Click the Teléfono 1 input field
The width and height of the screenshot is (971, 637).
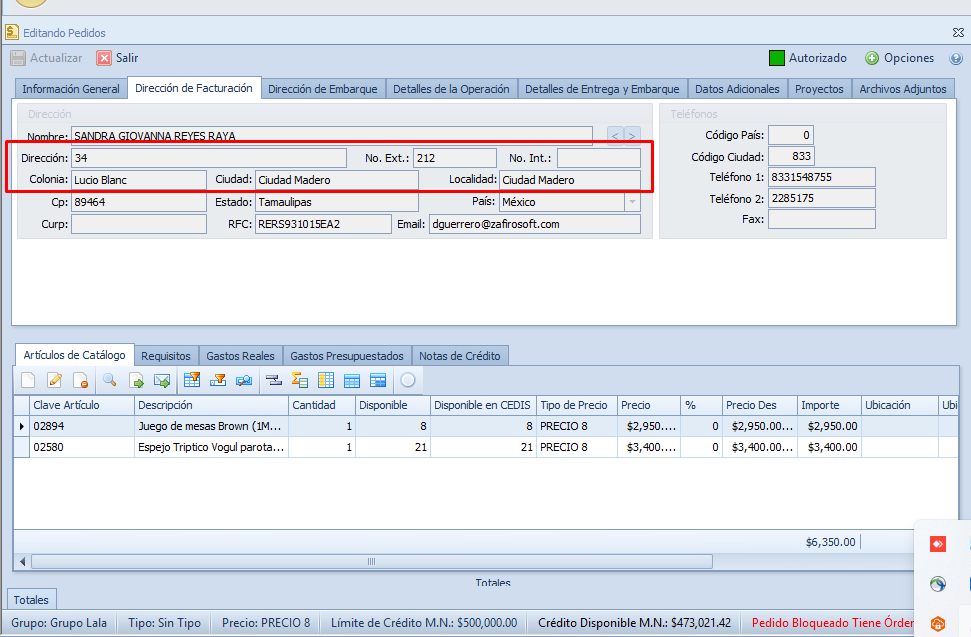(821, 177)
